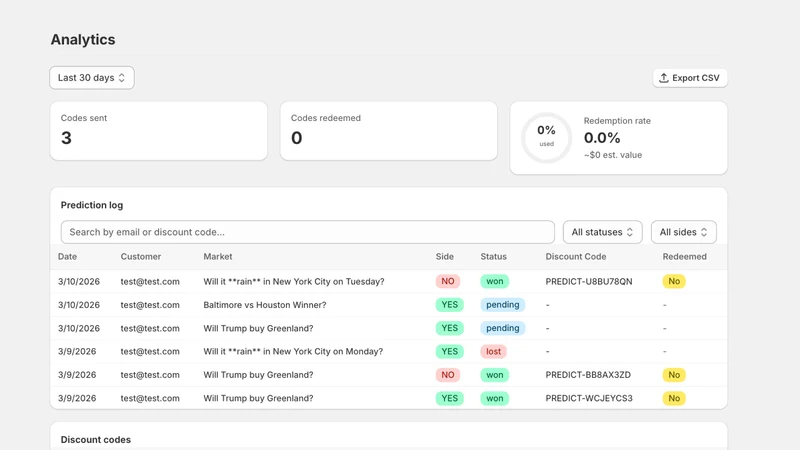The height and width of the screenshot is (450, 800).
Task: Click discount code PREDICT-WCJEYCS3
Action: click(x=589, y=398)
